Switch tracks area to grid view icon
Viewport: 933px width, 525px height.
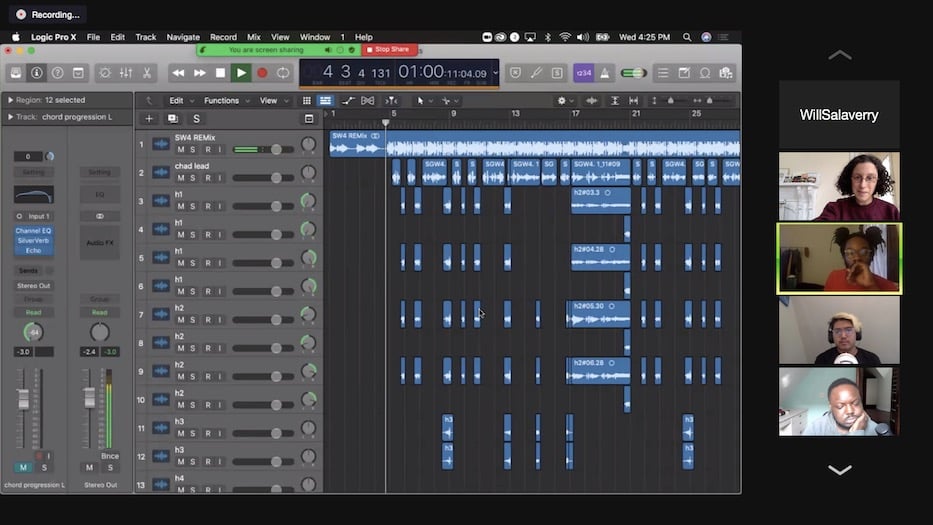pos(306,101)
